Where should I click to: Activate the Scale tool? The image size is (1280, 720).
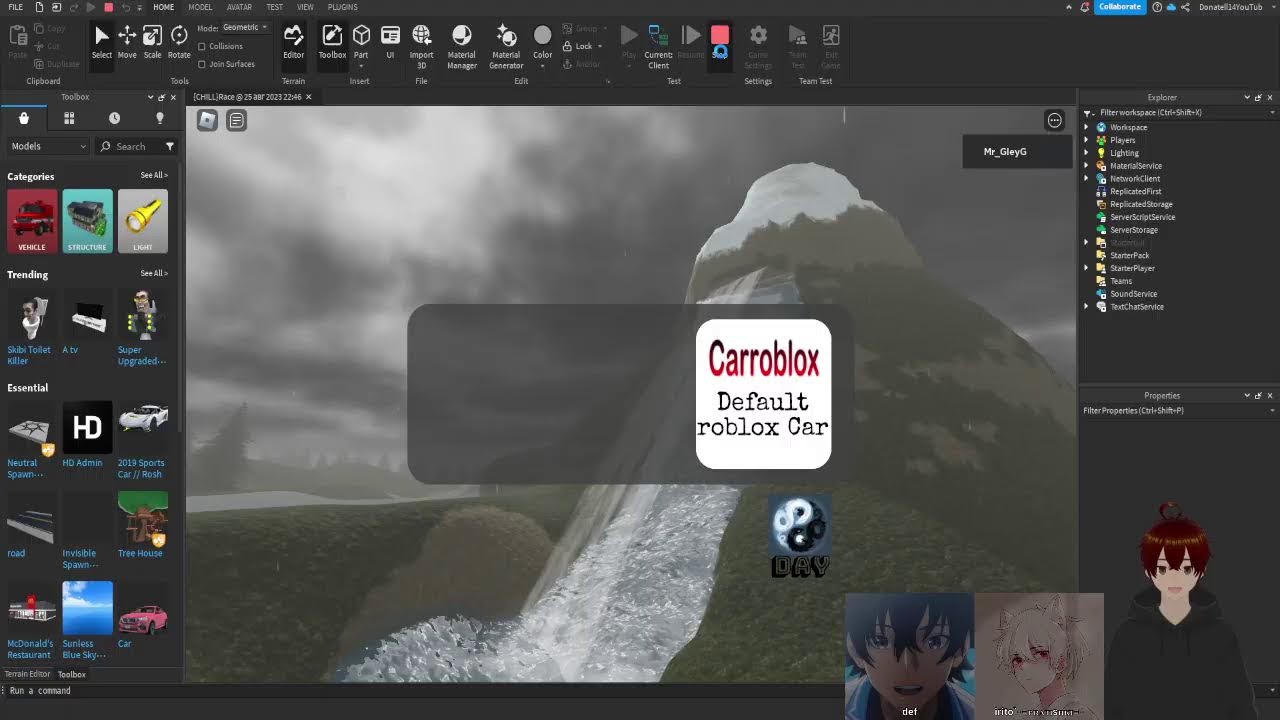click(152, 42)
